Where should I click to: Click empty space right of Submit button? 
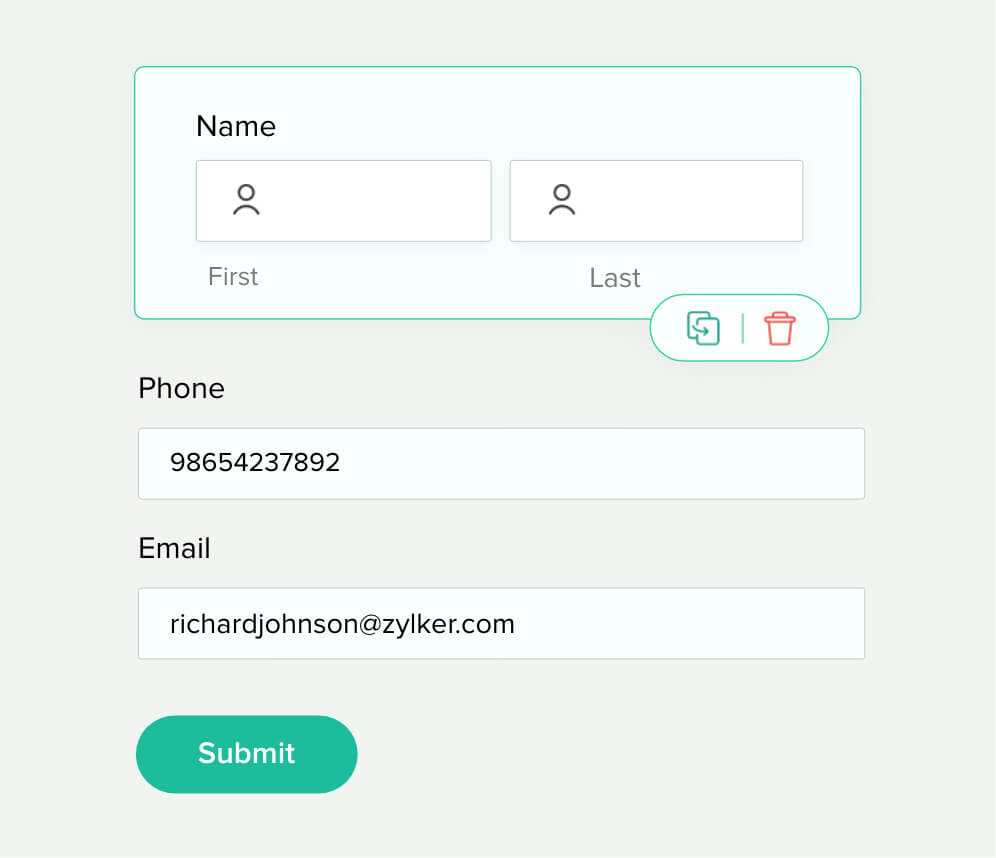tap(600, 754)
